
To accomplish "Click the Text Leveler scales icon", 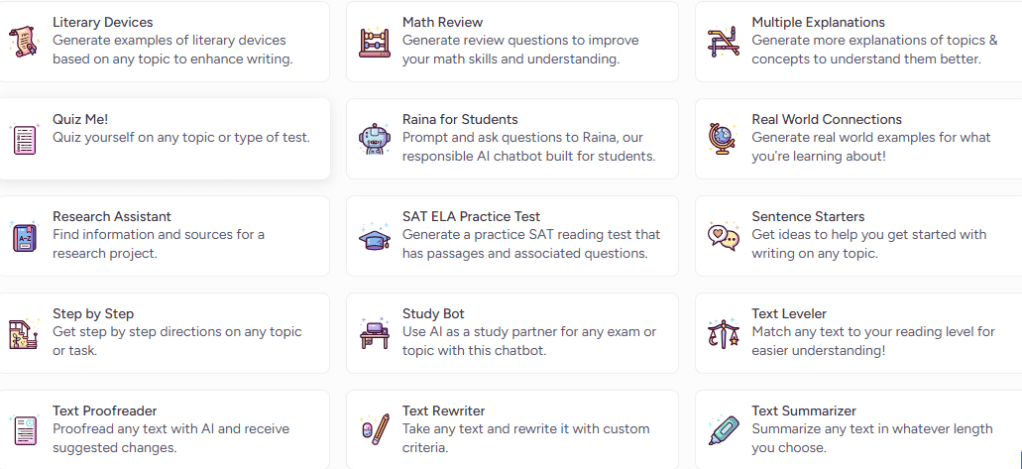I will (x=722, y=334).
